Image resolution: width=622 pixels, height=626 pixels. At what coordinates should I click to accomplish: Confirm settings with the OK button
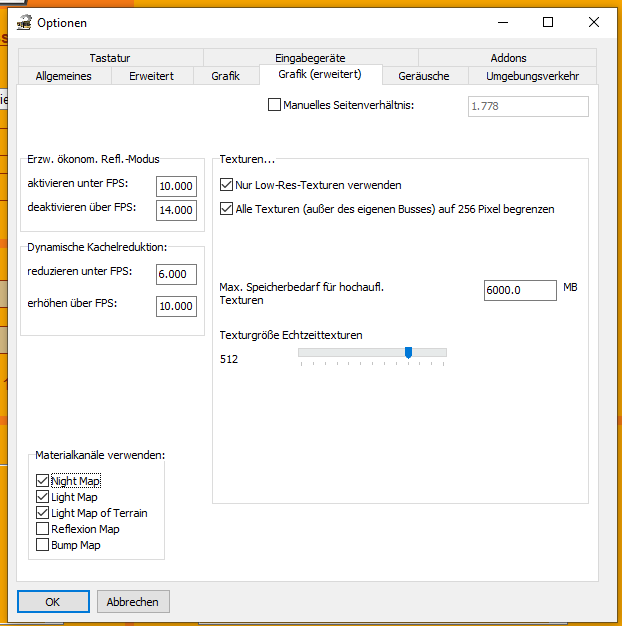click(53, 602)
